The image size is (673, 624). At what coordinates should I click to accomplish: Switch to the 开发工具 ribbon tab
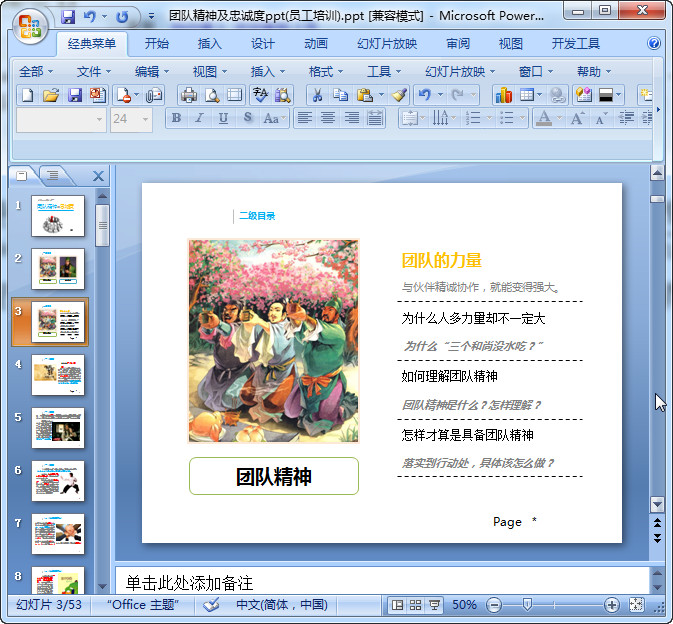pos(576,44)
